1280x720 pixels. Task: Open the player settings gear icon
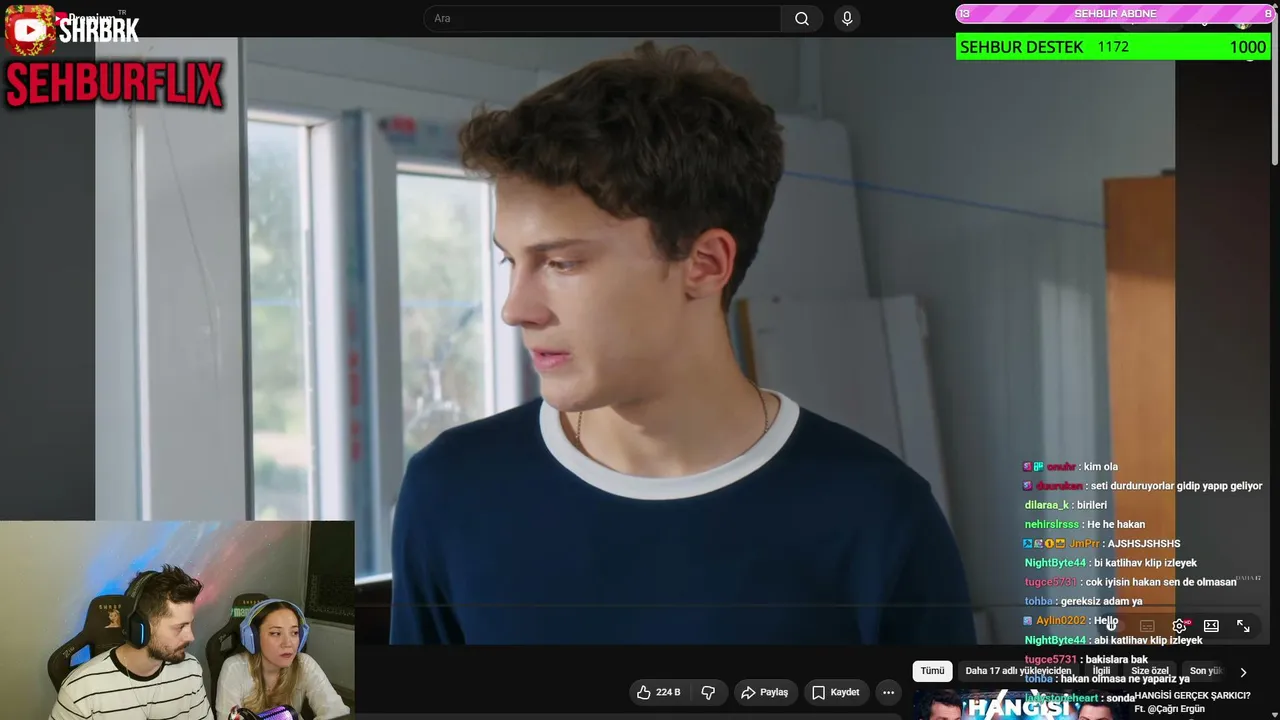pos(1180,626)
